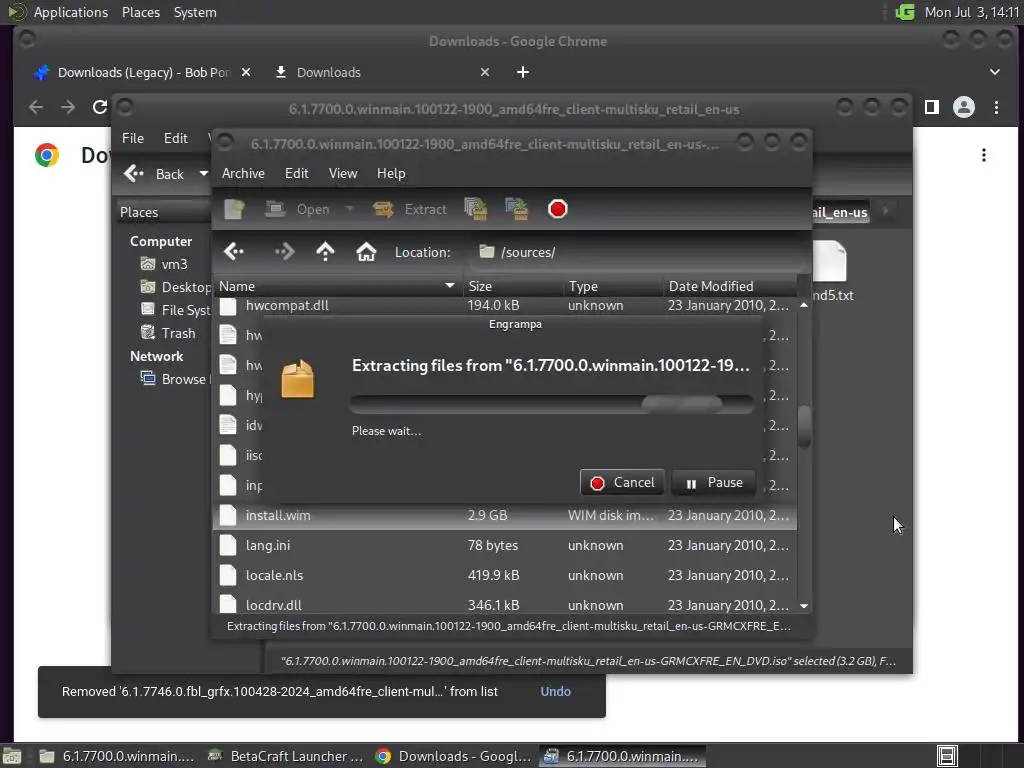Open the Places menu in top panel
The height and width of the screenshot is (768, 1024).
[141, 12]
